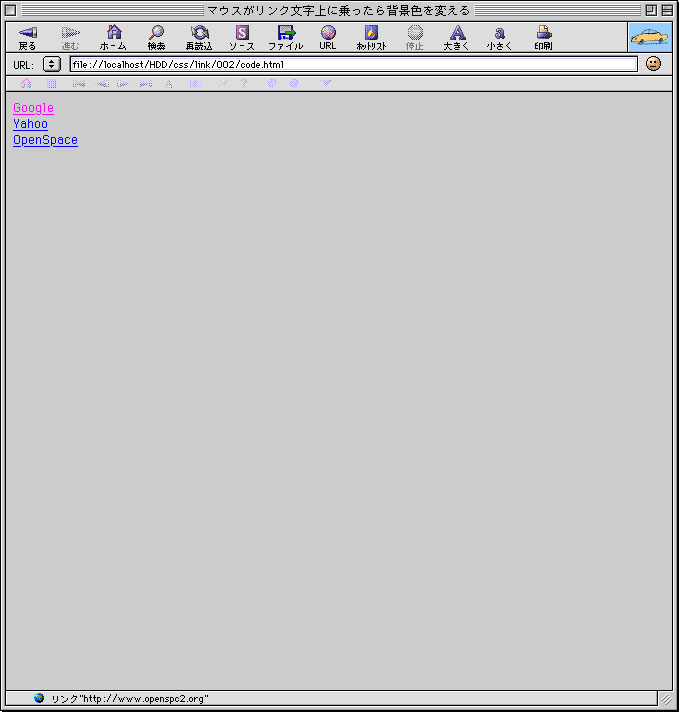Go to the ホーム (Home) page
The width and height of the screenshot is (679, 712).
click(113, 37)
